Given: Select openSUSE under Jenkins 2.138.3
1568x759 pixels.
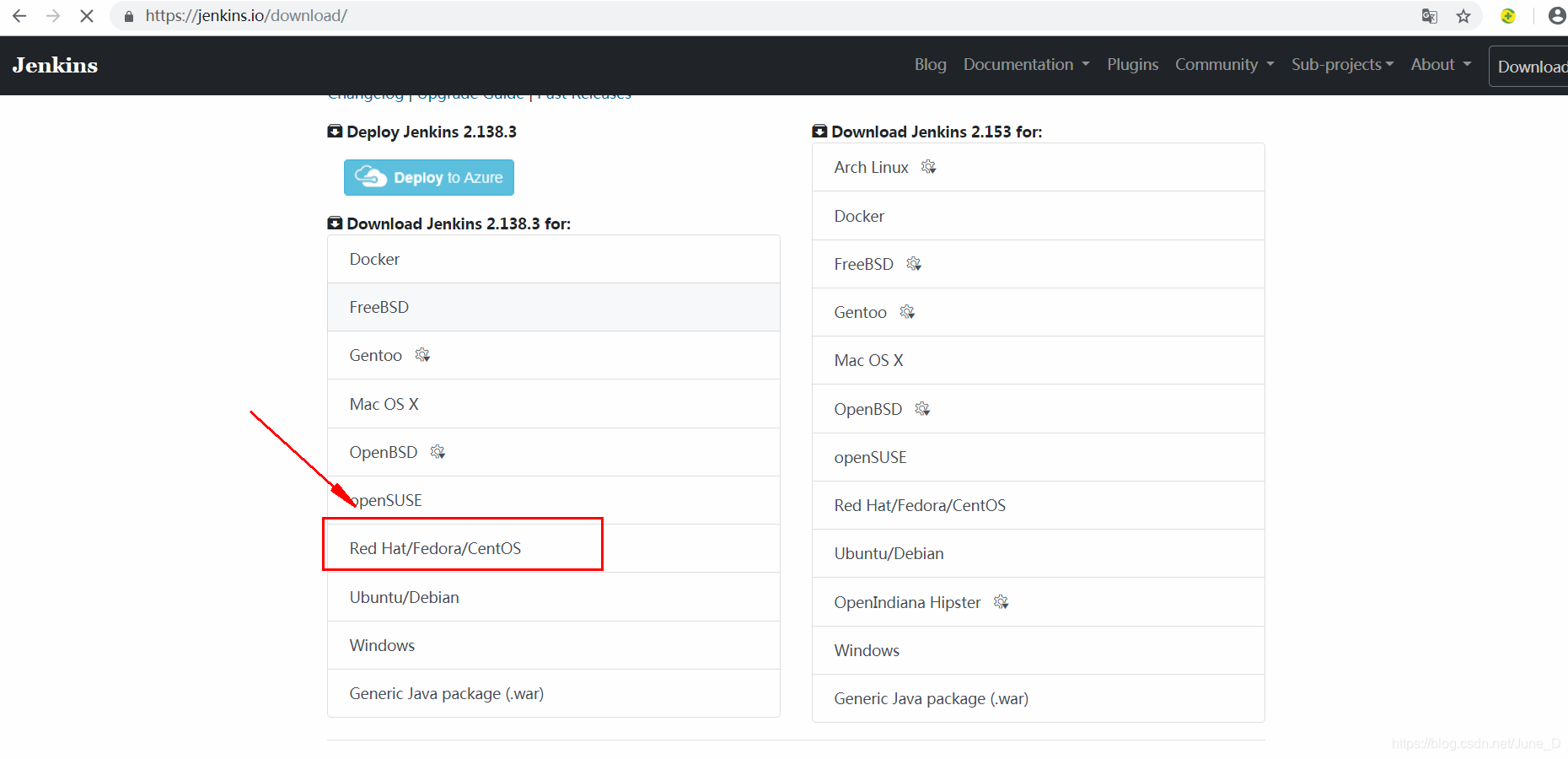Looking at the screenshot, I should tap(554, 500).
